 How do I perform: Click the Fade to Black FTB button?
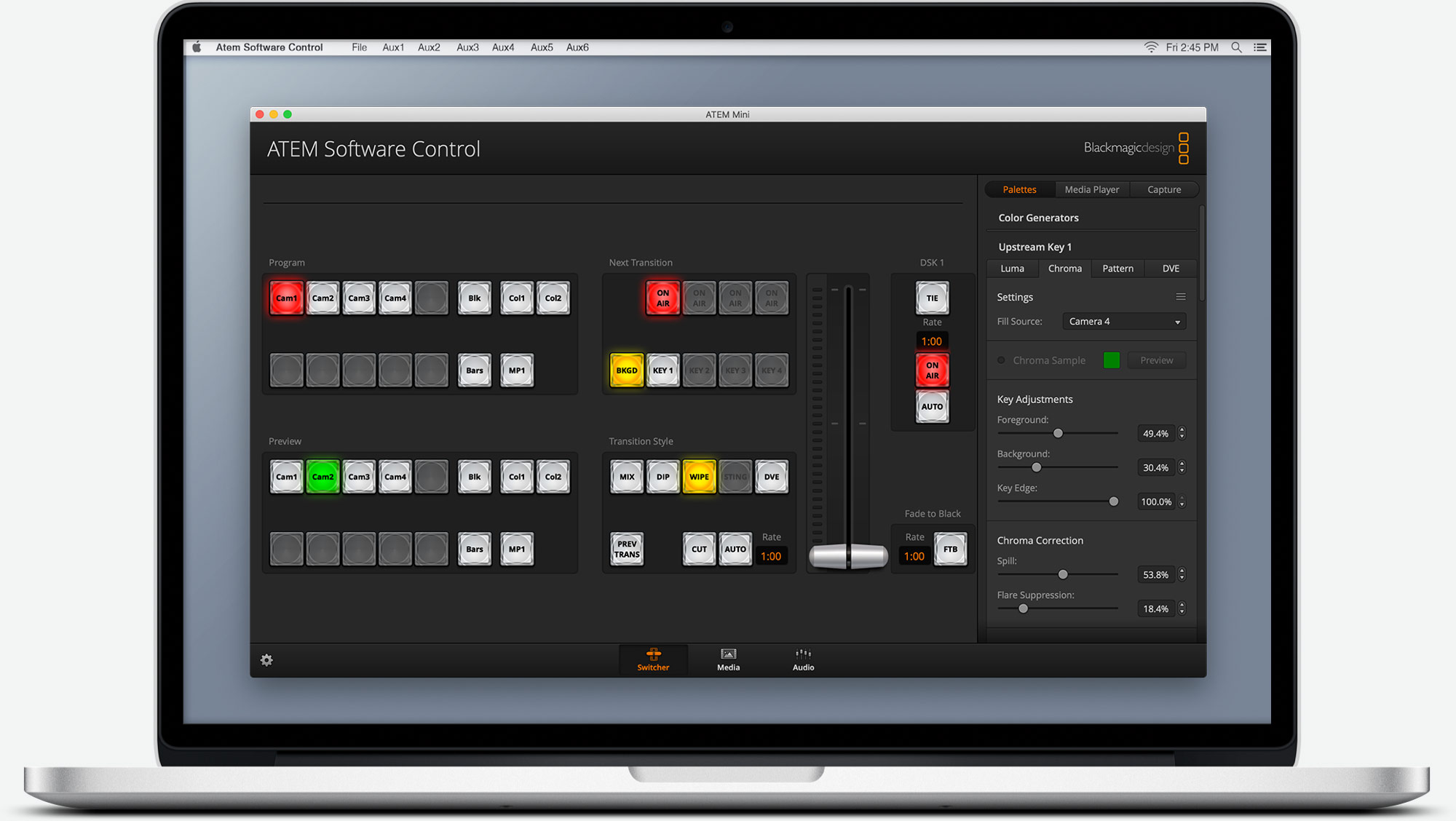click(950, 548)
